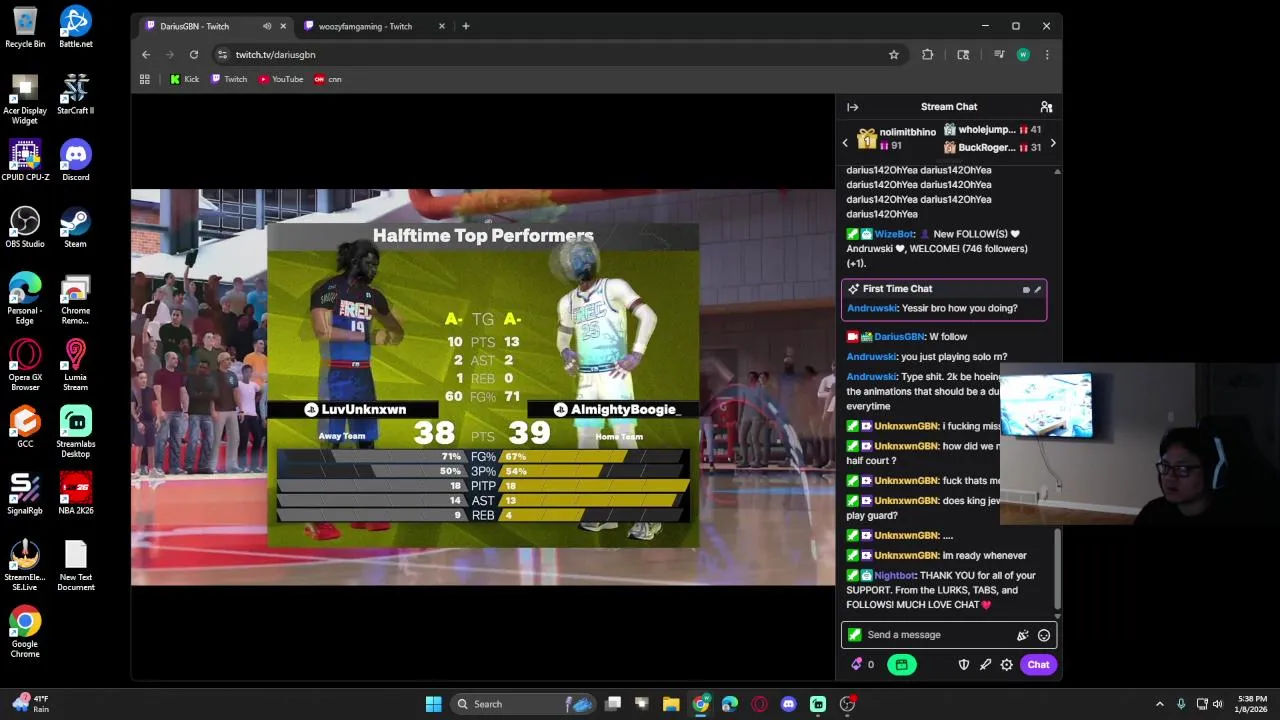
Task: Switch to the DariusGBN - Twitch tab
Action: point(195,26)
